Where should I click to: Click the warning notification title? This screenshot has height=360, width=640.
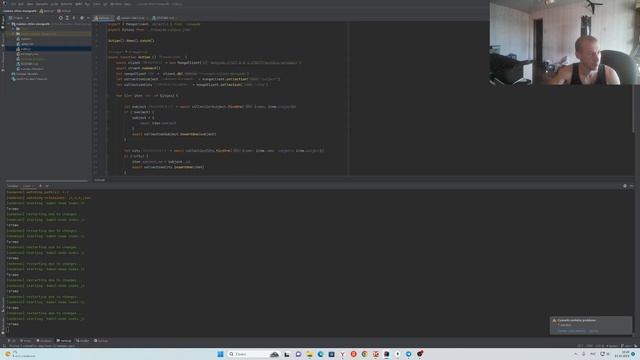click(577, 320)
